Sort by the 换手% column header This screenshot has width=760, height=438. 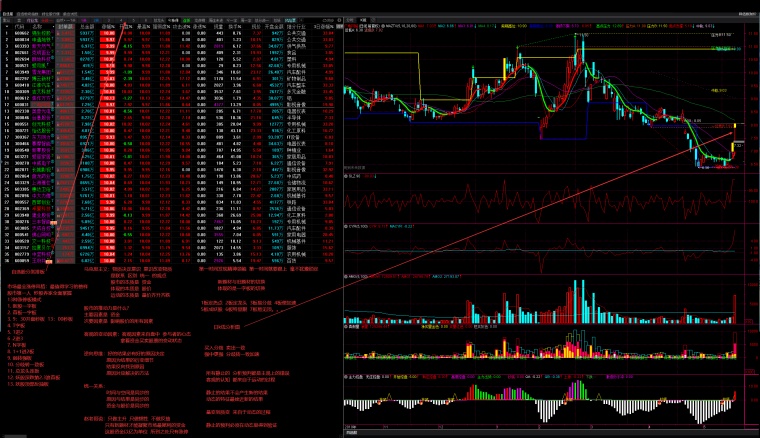(235, 27)
